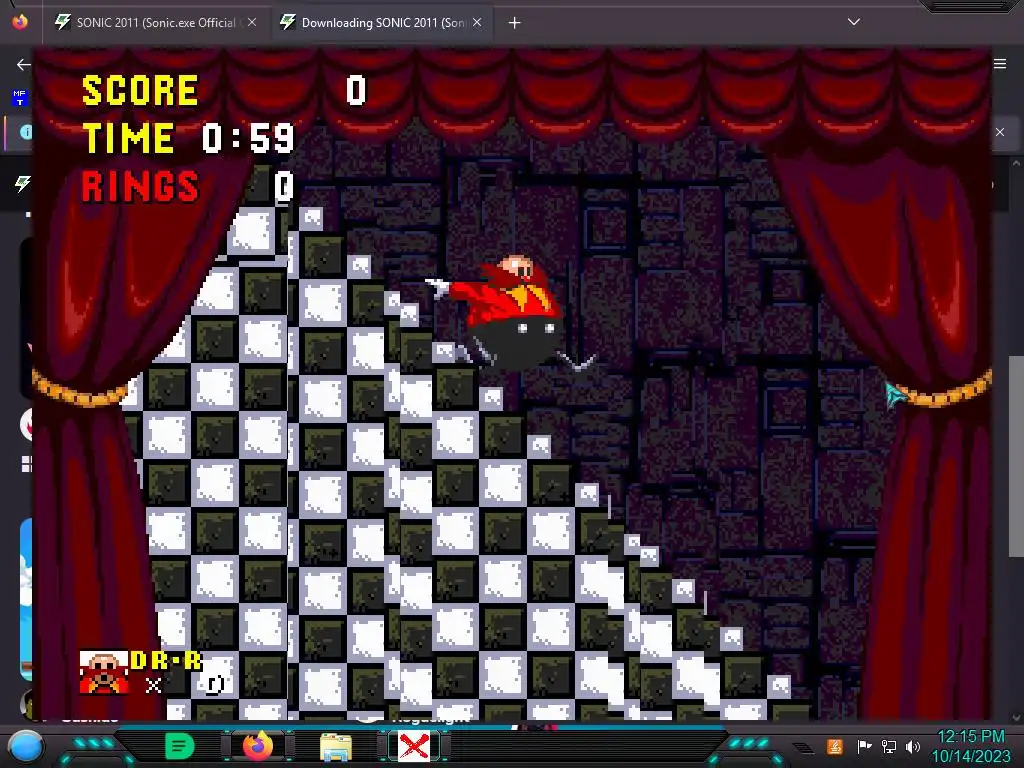This screenshot has height=768, width=1024.
Task: Click the blue MFT icon below the back arrow
Action: (19, 98)
